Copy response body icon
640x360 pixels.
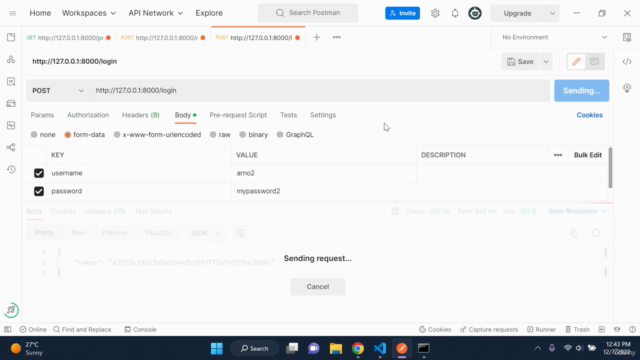(x=574, y=233)
